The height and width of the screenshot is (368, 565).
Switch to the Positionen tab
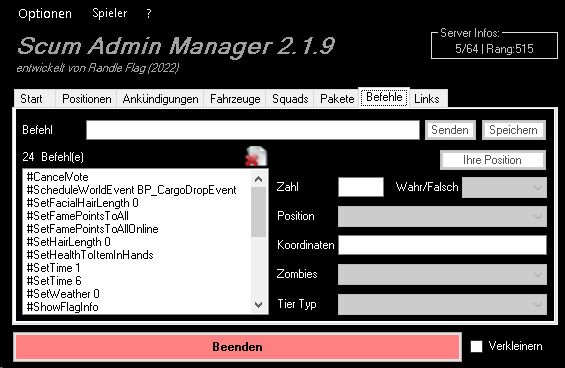click(x=86, y=99)
